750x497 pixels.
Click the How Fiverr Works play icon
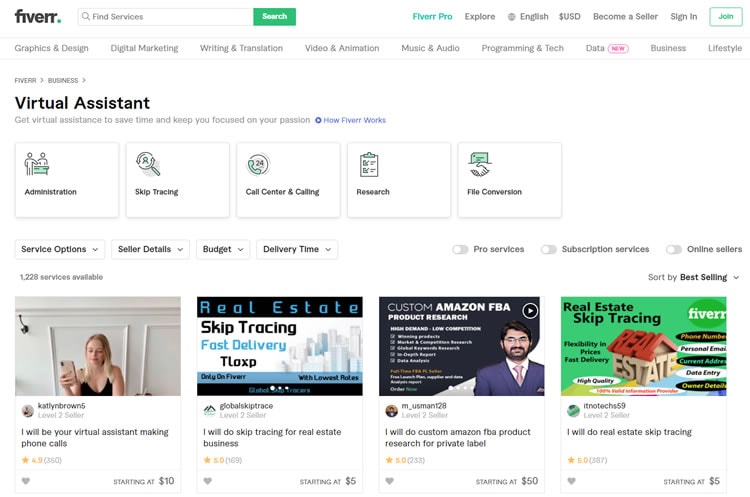(318, 120)
